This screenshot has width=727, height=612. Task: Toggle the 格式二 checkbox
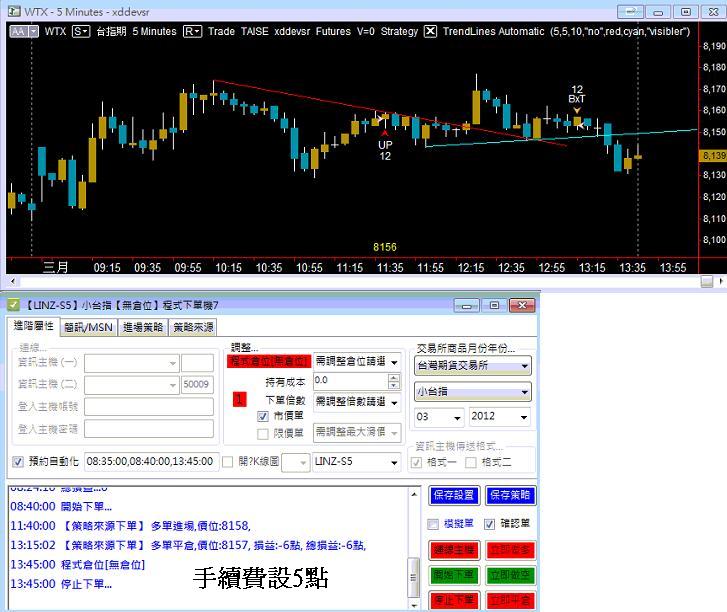click(471, 463)
